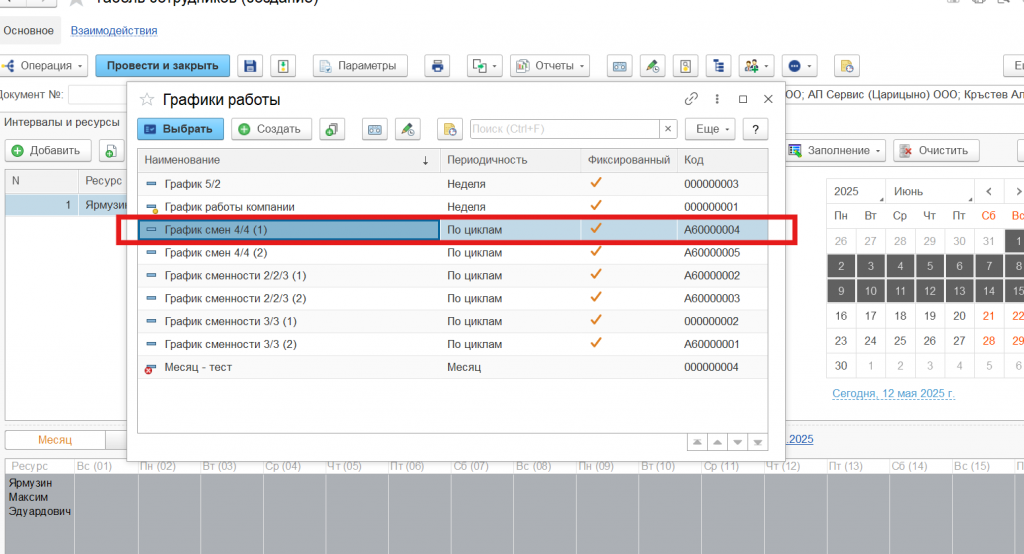The width and height of the screenshot is (1024, 554).
Task: Click the printer icon in main toolbar
Action: [437, 66]
